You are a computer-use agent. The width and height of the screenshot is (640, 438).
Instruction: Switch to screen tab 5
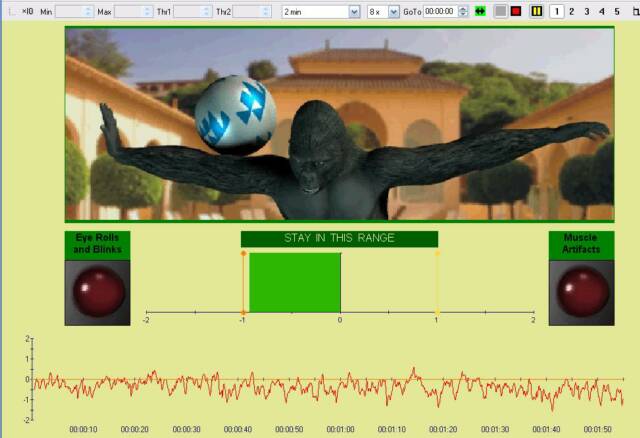[617, 11]
